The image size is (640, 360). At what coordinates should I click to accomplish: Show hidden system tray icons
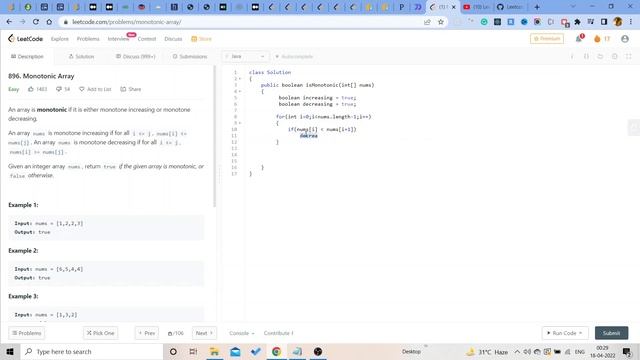pos(517,351)
